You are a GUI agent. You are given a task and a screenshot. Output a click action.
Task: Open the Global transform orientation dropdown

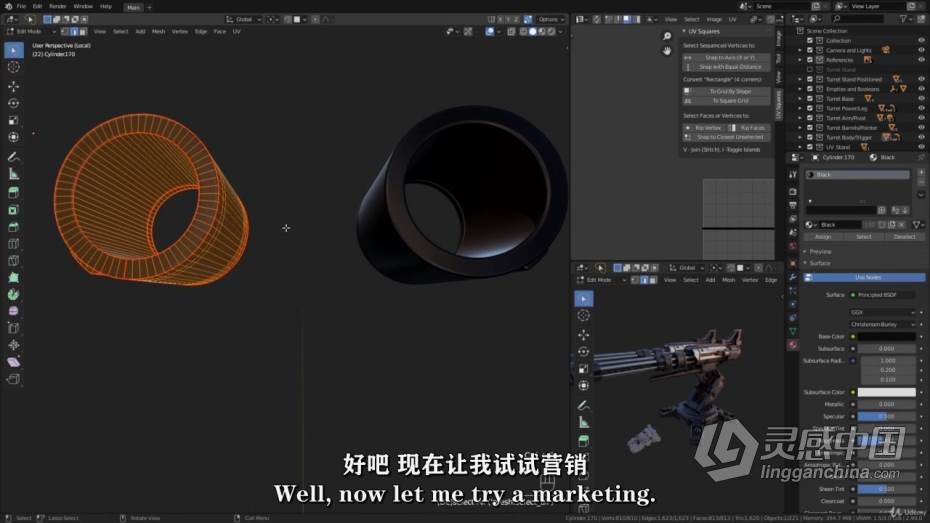(x=244, y=20)
